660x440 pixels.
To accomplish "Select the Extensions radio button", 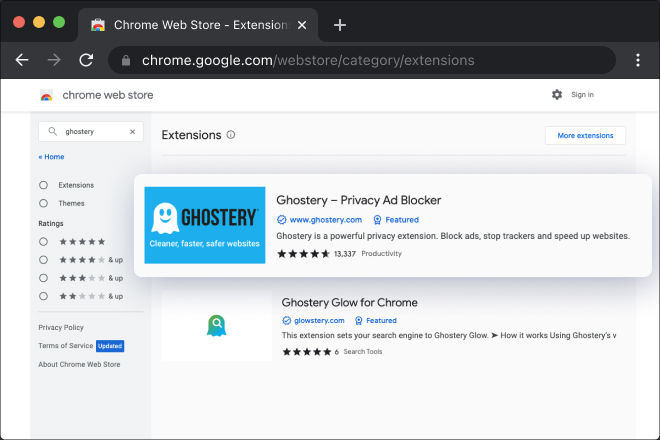I will coord(43,185).
